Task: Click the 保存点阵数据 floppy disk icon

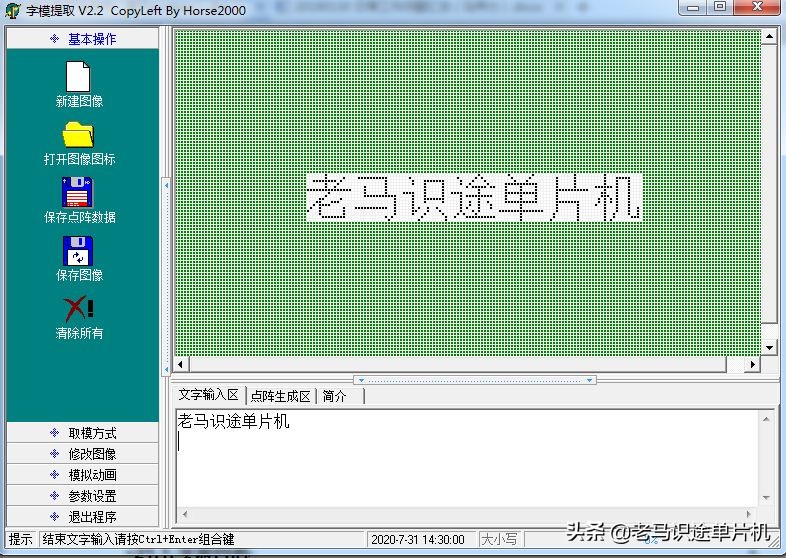Action: (77, 192)
